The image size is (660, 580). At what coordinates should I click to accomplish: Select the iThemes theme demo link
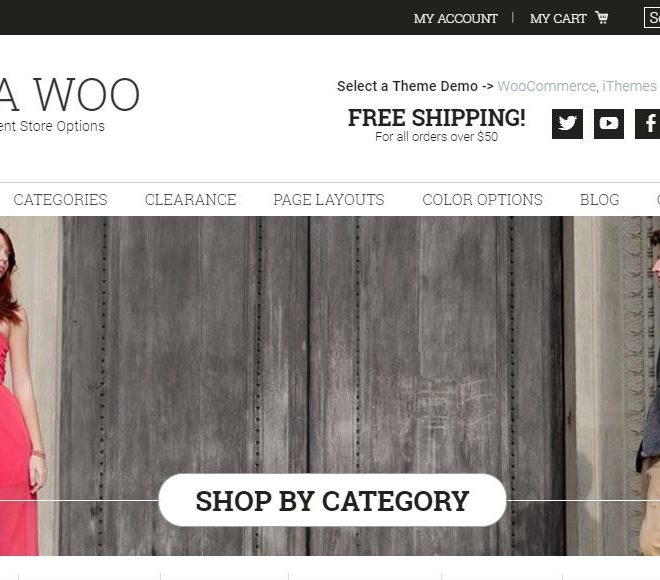(x=629, y=86)
